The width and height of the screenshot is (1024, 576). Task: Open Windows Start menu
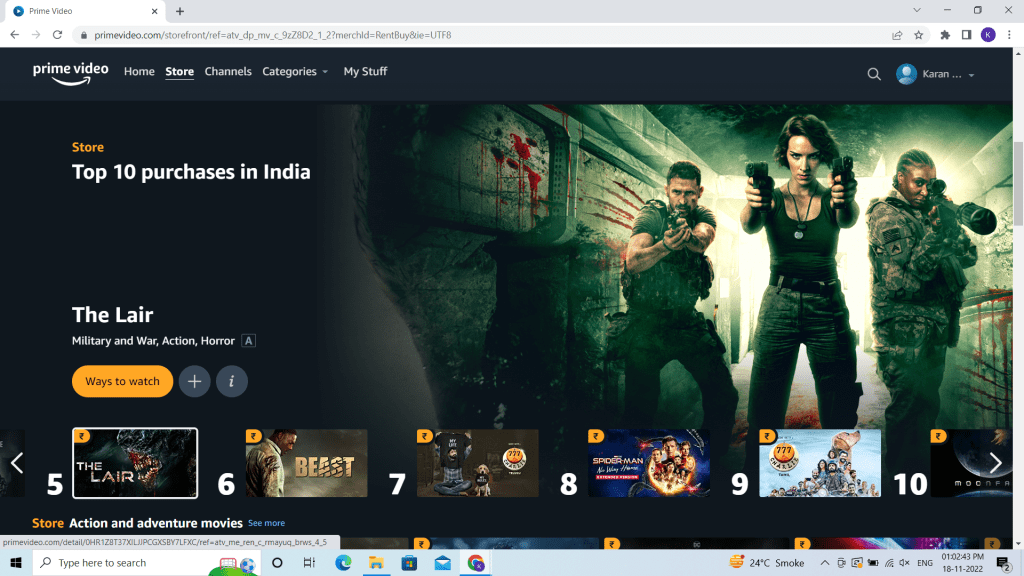[16, 562]
